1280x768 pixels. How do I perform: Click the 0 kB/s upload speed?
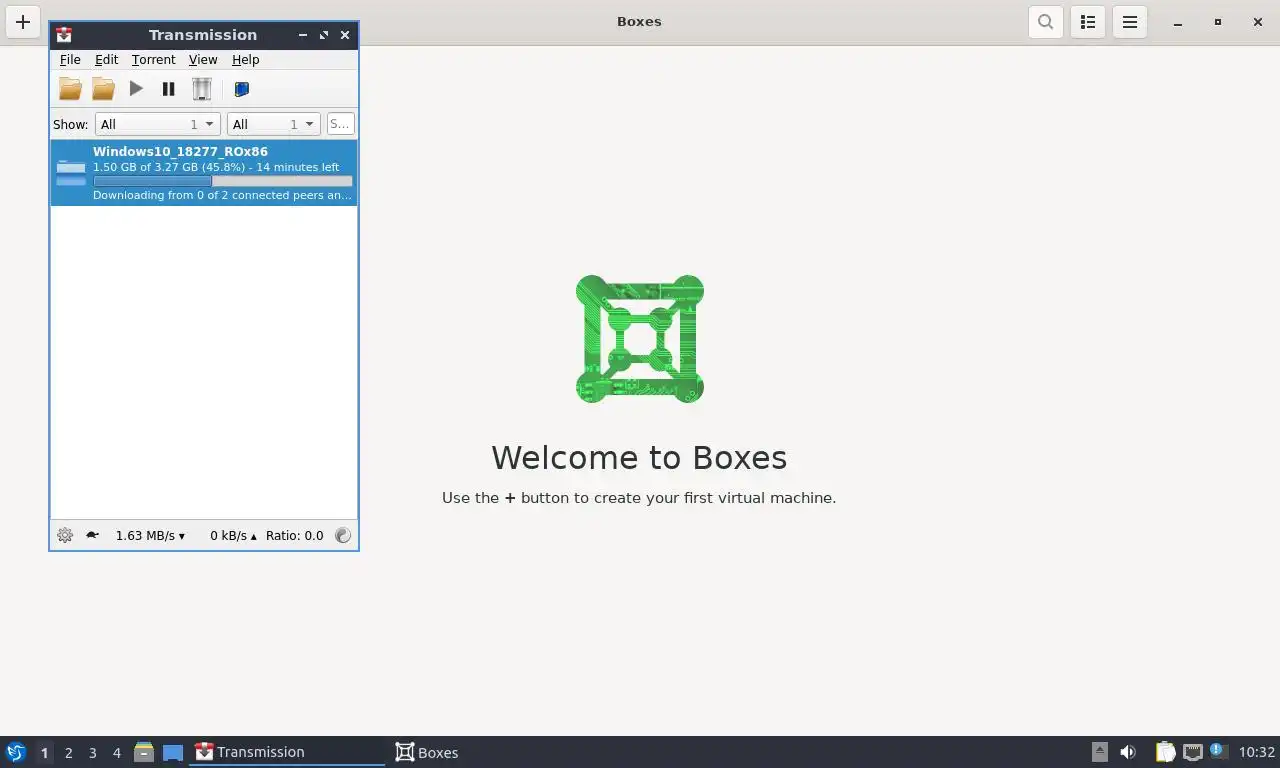(x=233, y=535)
